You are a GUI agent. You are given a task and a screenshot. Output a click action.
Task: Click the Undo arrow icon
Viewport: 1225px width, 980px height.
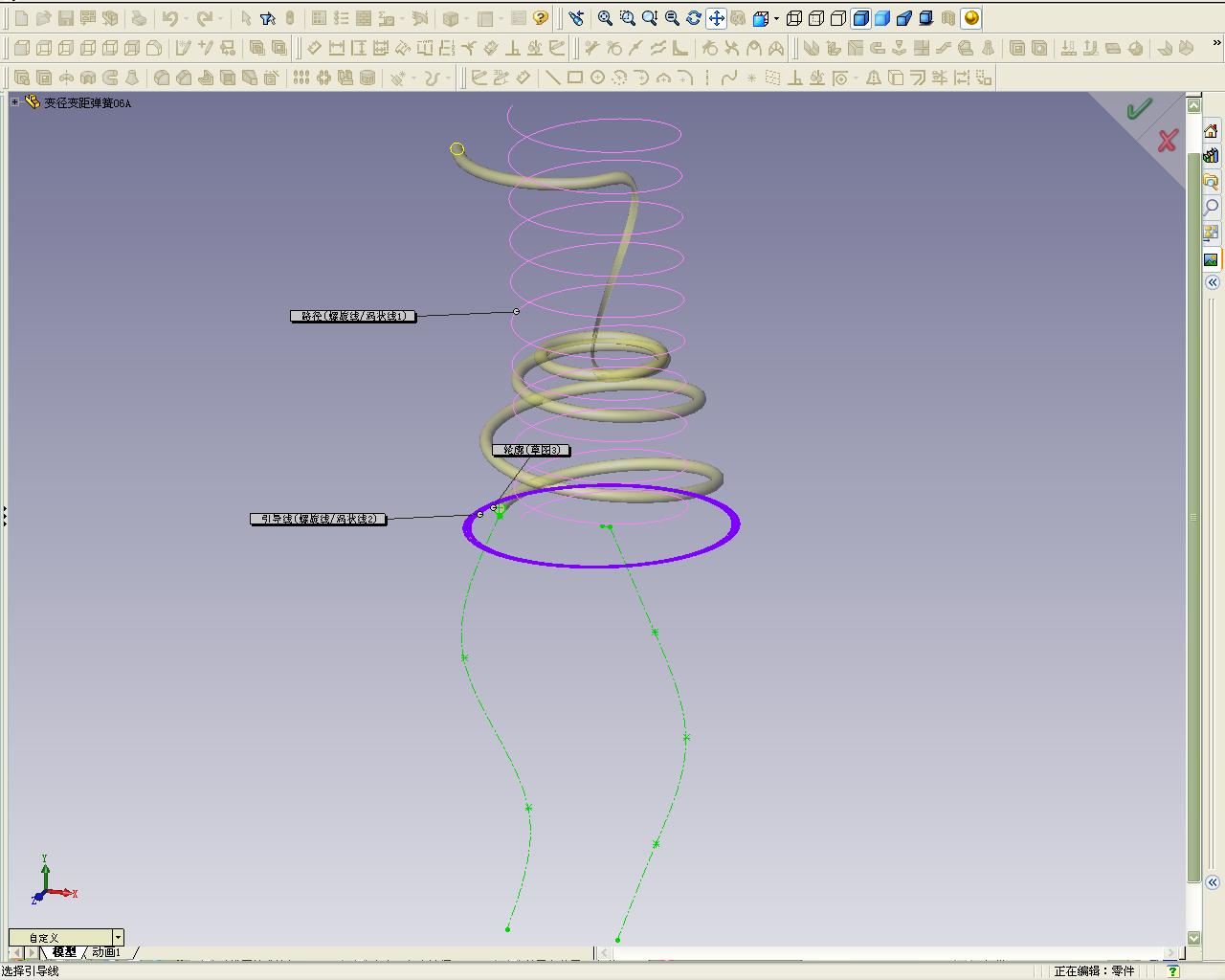click(x=170, y=18)
